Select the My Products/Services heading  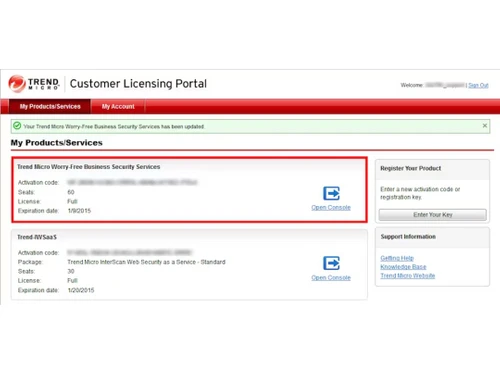[57, 143]
